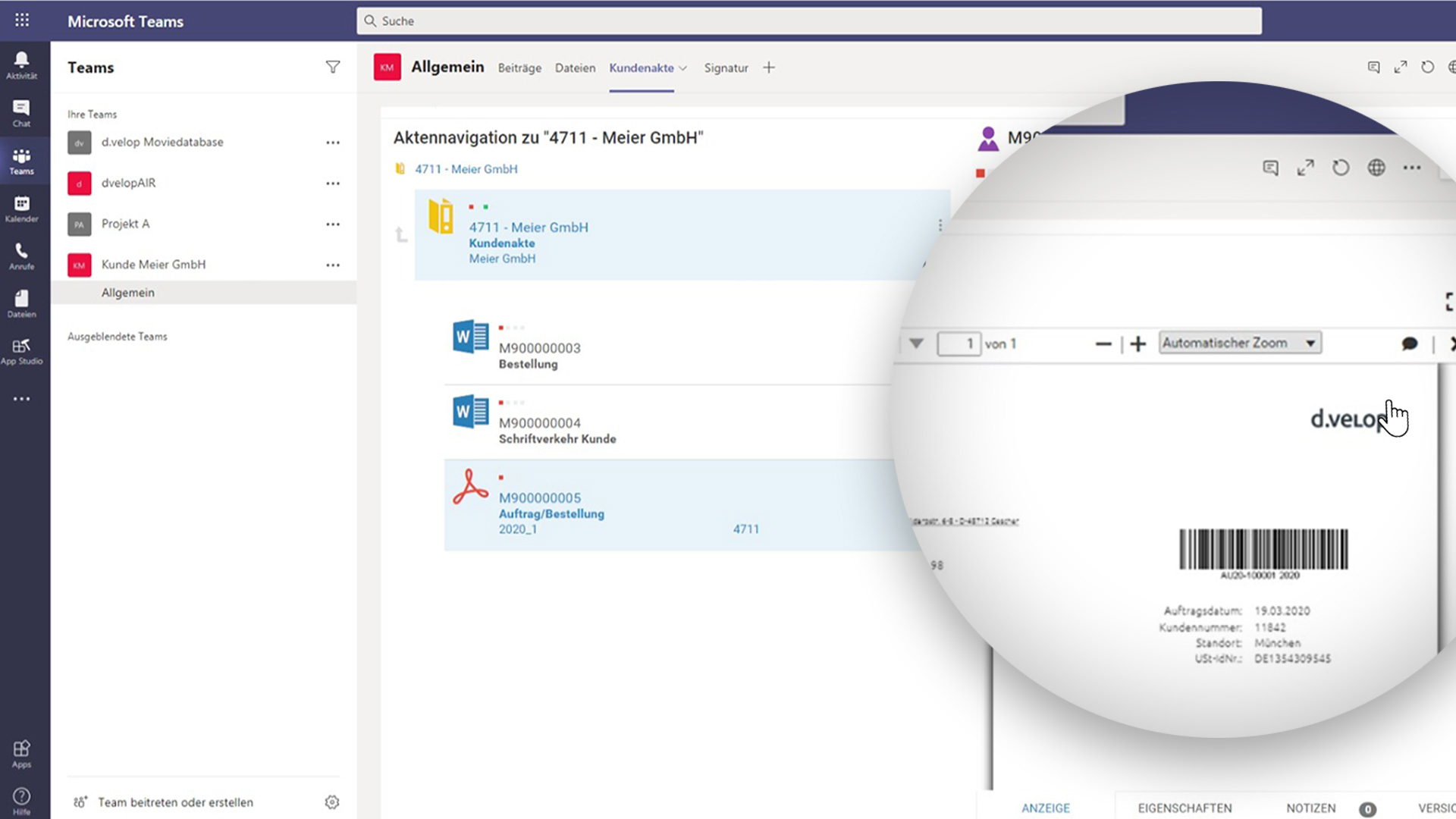Click Team beitreten oder erstellen
The height and width of the screenshot is (819, 1456).
coord(175,802)
